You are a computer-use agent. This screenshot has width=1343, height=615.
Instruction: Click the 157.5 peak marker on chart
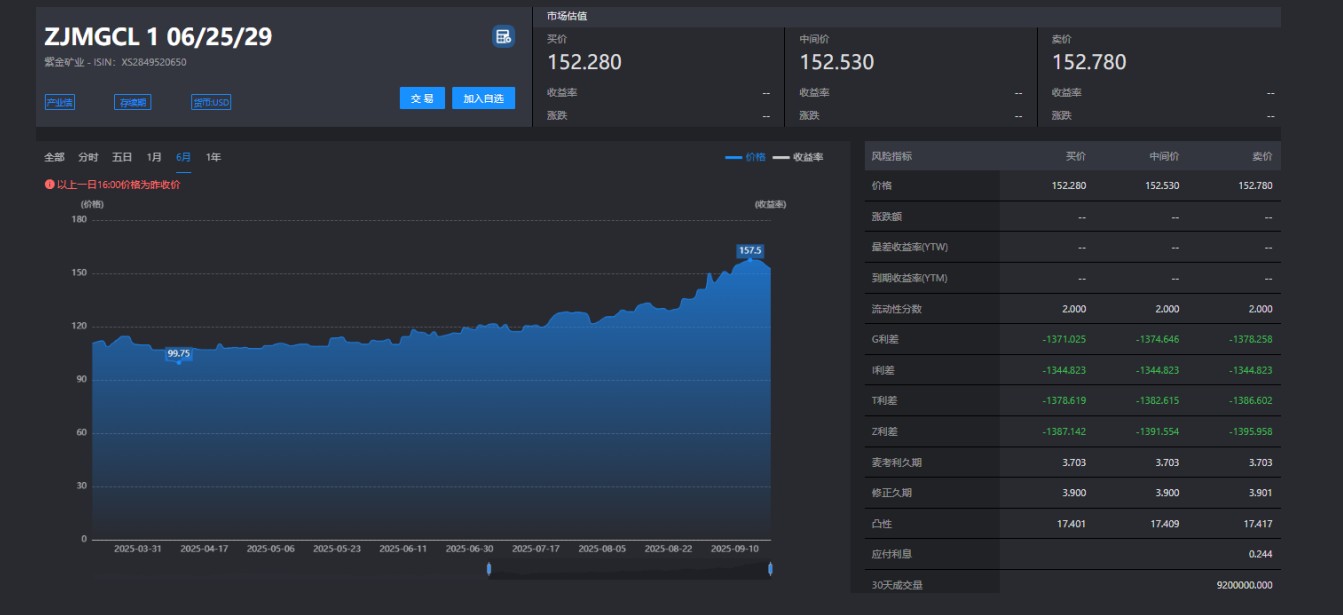(750, 250)
